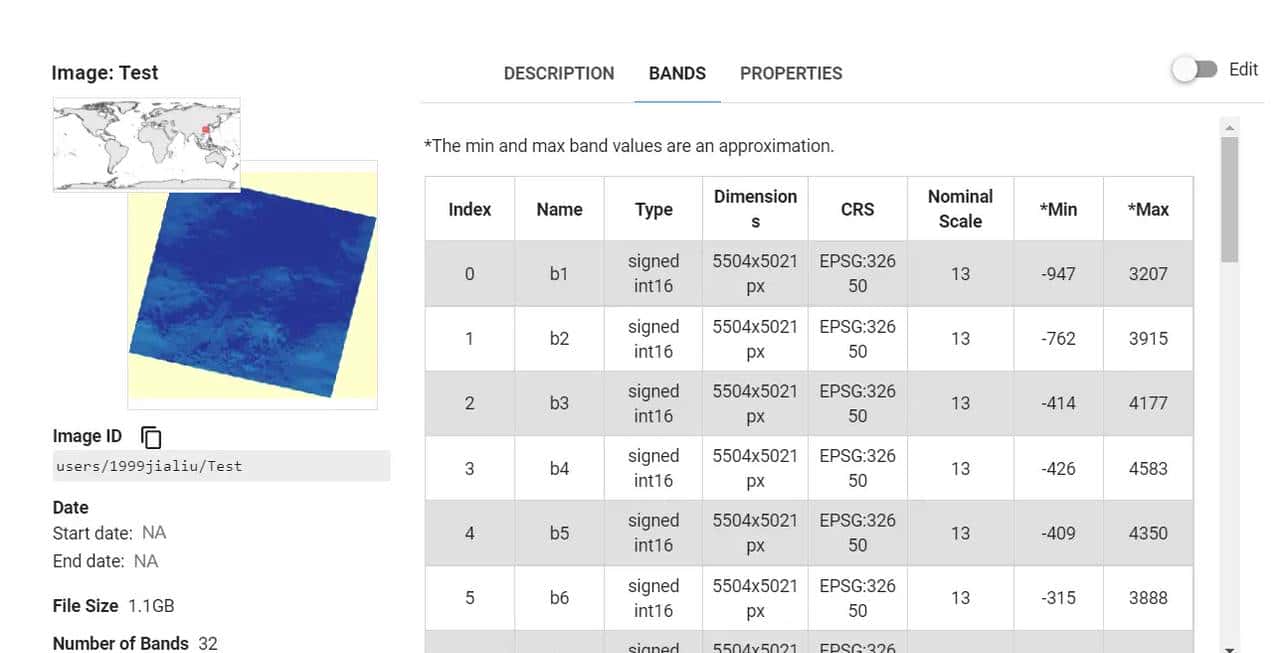The width and height of the screenshot is (1280, 653).
Task: Click the Nominal Scale column header
Action: click(960, 209)
